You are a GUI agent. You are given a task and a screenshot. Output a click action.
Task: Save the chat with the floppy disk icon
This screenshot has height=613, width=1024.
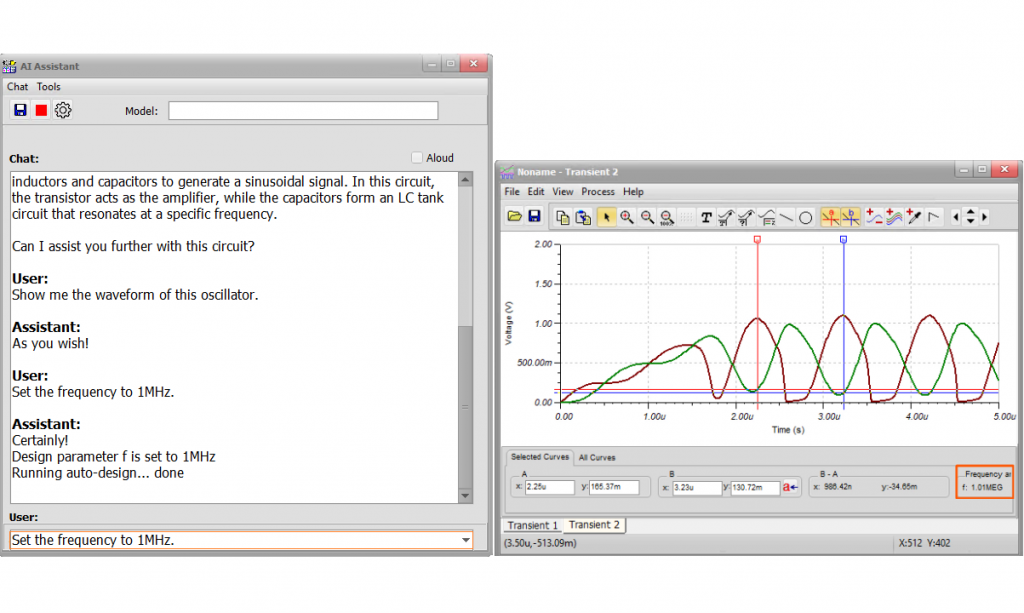tap(20, 110)
